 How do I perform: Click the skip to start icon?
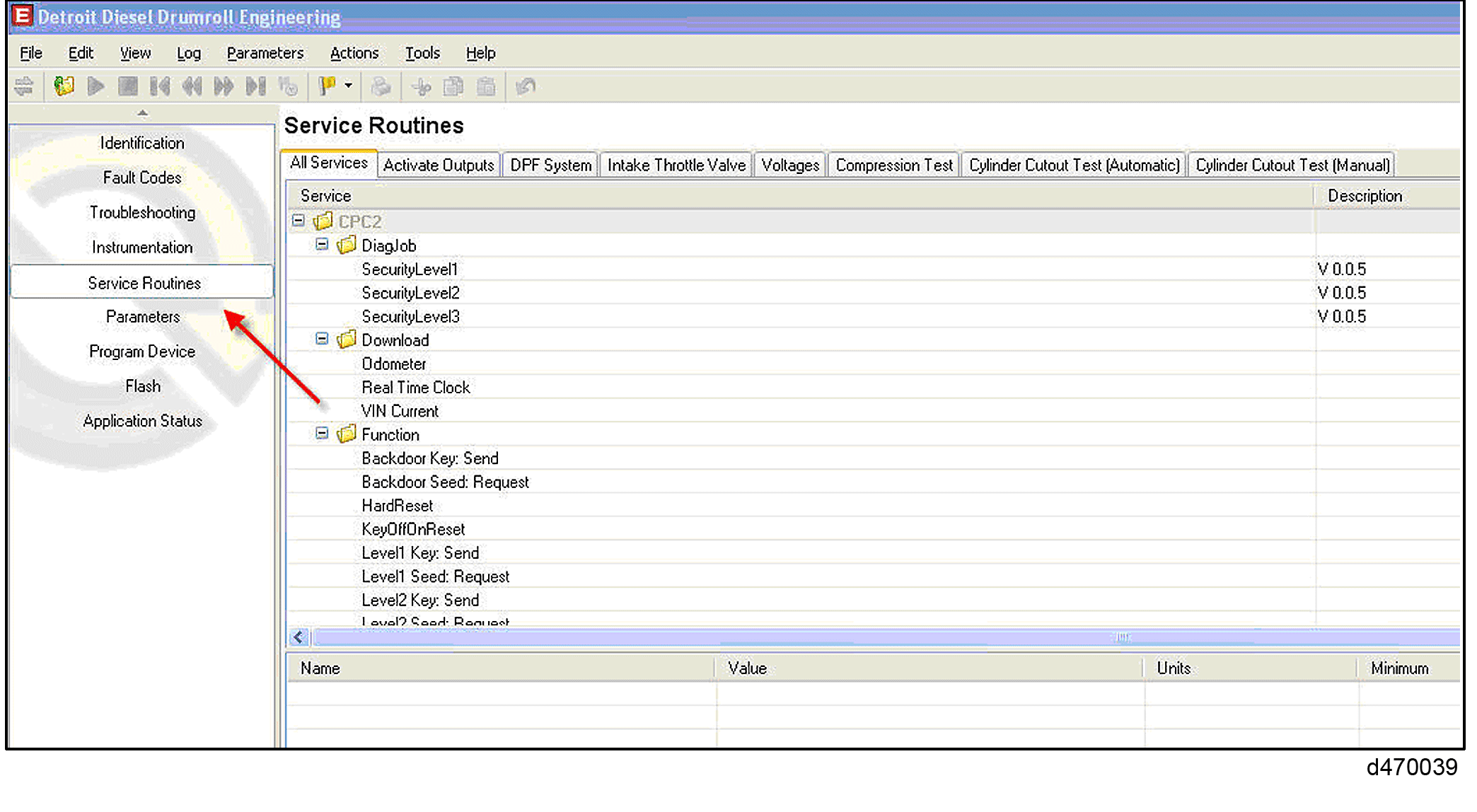click(160, 86)
